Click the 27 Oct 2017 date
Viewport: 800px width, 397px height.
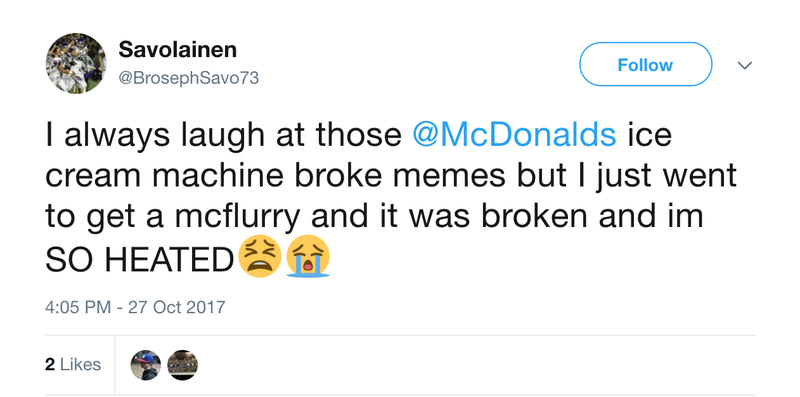coord(177,307)
